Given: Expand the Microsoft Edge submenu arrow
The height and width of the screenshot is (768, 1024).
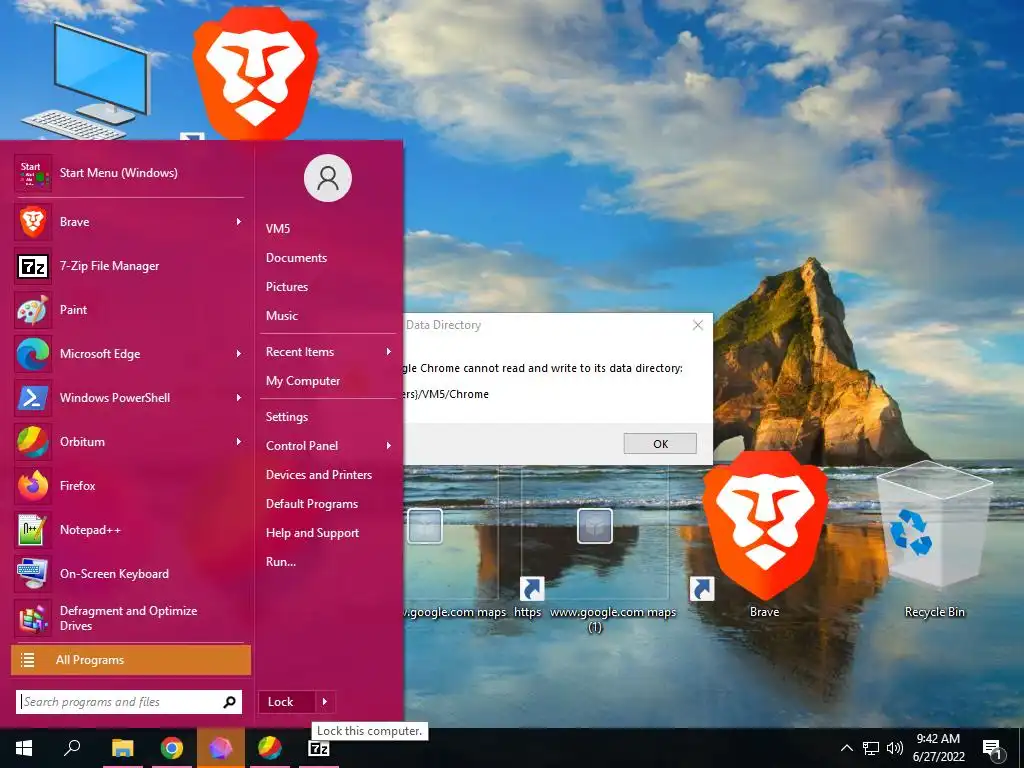Looking at the screenshot, I should (239, 354).
